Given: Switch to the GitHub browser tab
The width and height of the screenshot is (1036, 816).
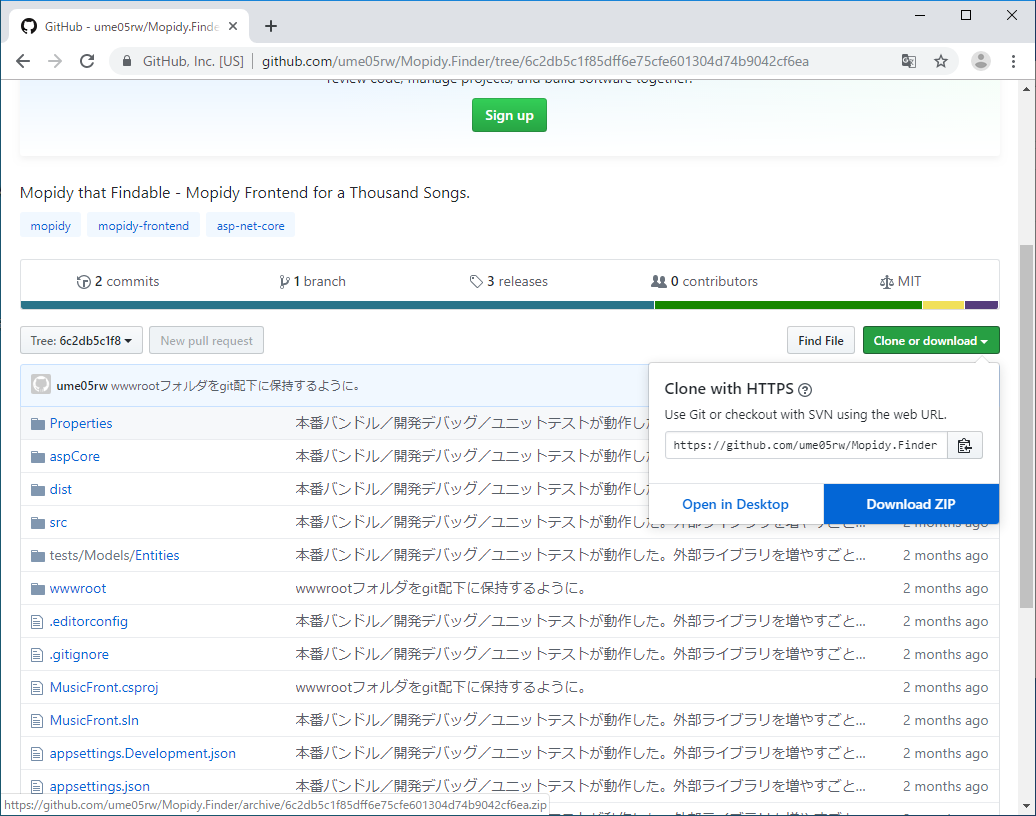Looking at the screenshot, I should tap(120, 25).
